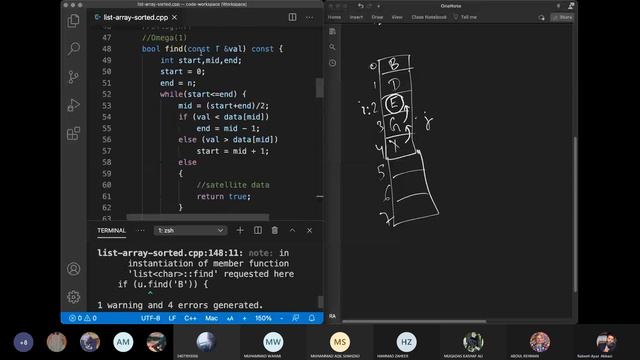Click zoom out minus in status bar
The width and height of the screenshot is (640, 360).
click(282, 318)
